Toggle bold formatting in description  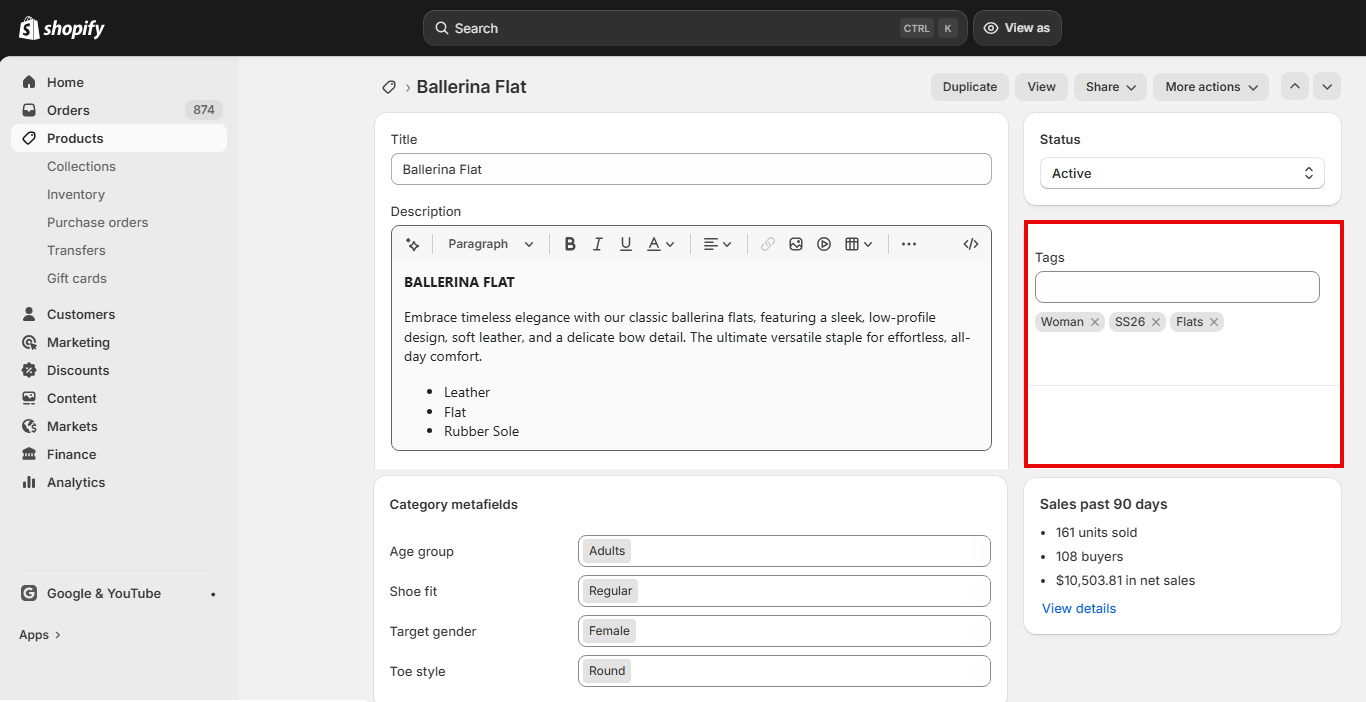point(570,244)
